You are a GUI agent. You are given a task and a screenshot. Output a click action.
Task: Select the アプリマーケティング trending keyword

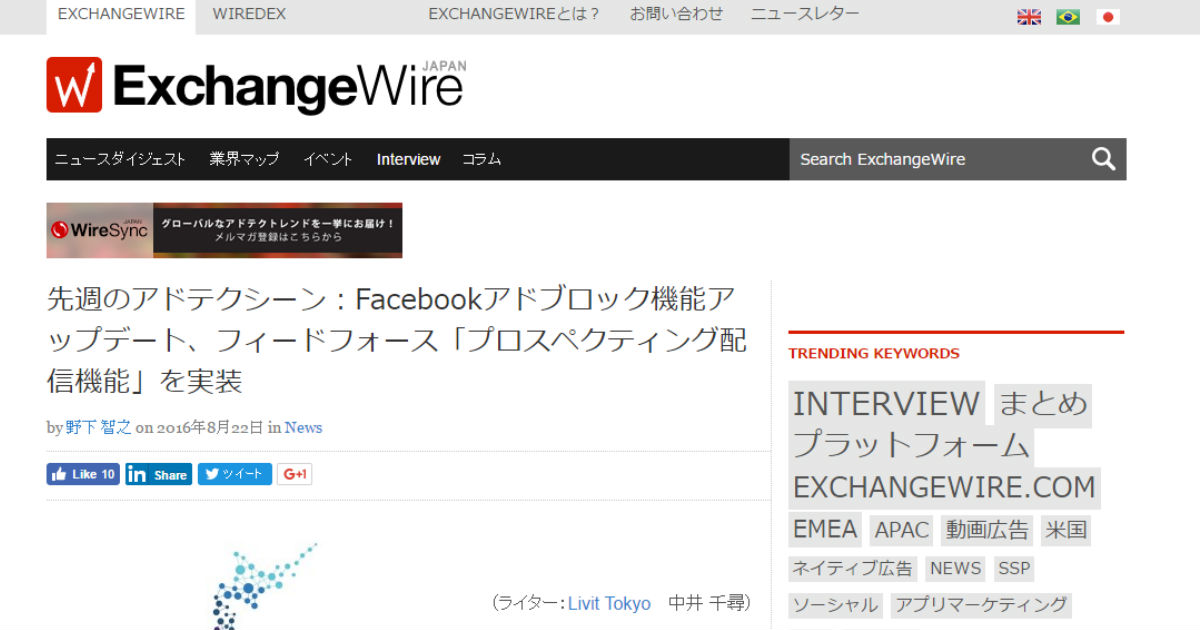[981, 605]
